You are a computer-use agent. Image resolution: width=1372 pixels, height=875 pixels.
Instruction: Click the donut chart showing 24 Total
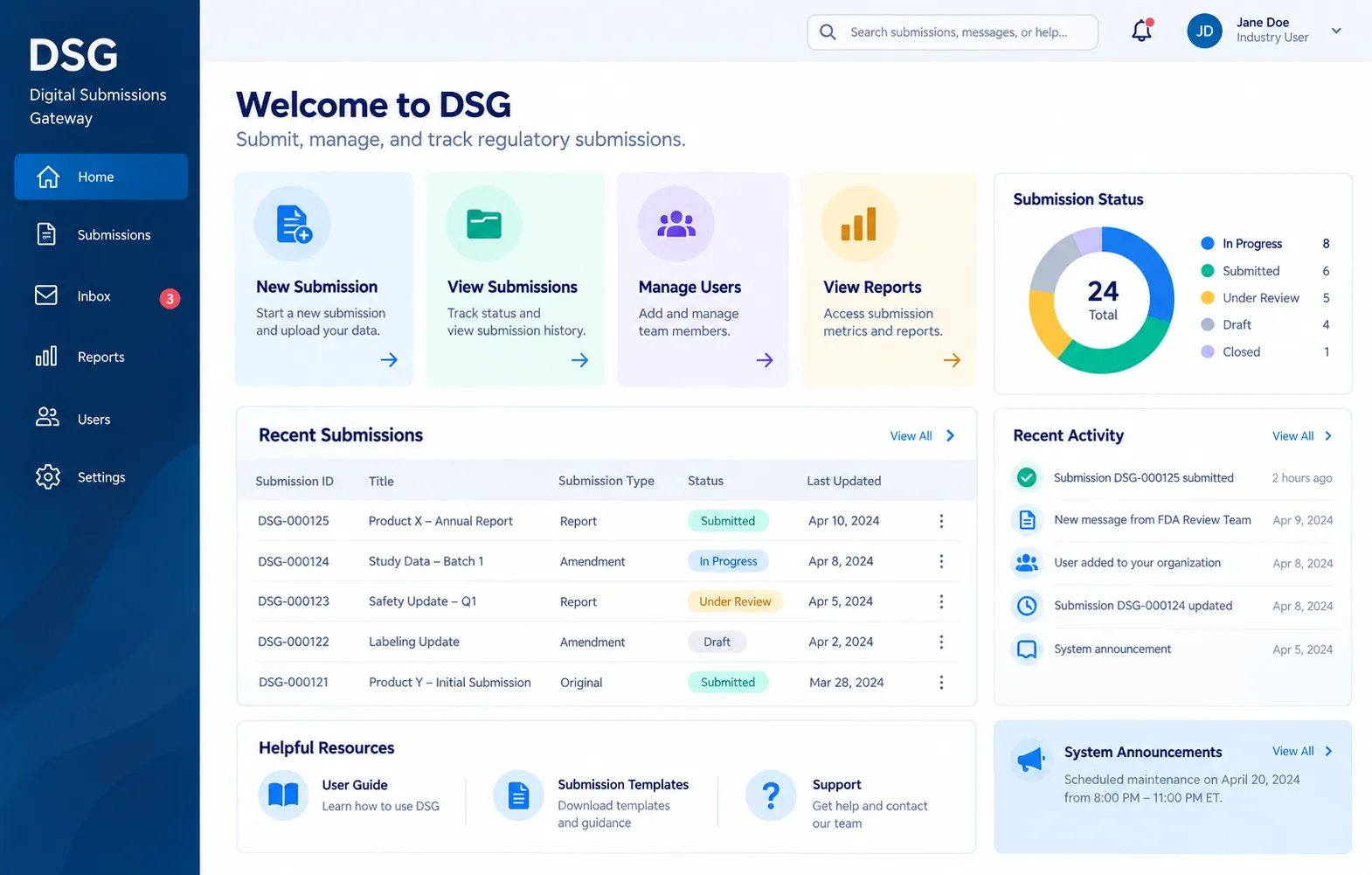pyautogui.click(x=1102, y=300)
